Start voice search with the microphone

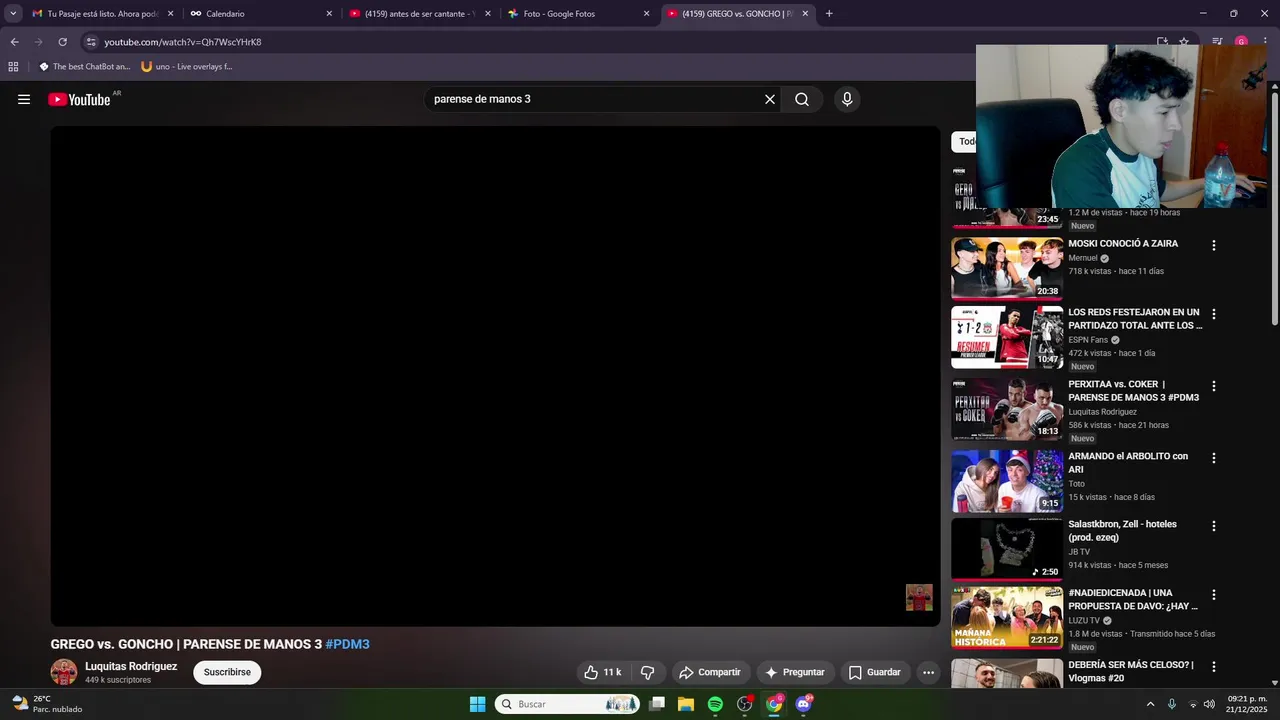click(x=847, y=99)
